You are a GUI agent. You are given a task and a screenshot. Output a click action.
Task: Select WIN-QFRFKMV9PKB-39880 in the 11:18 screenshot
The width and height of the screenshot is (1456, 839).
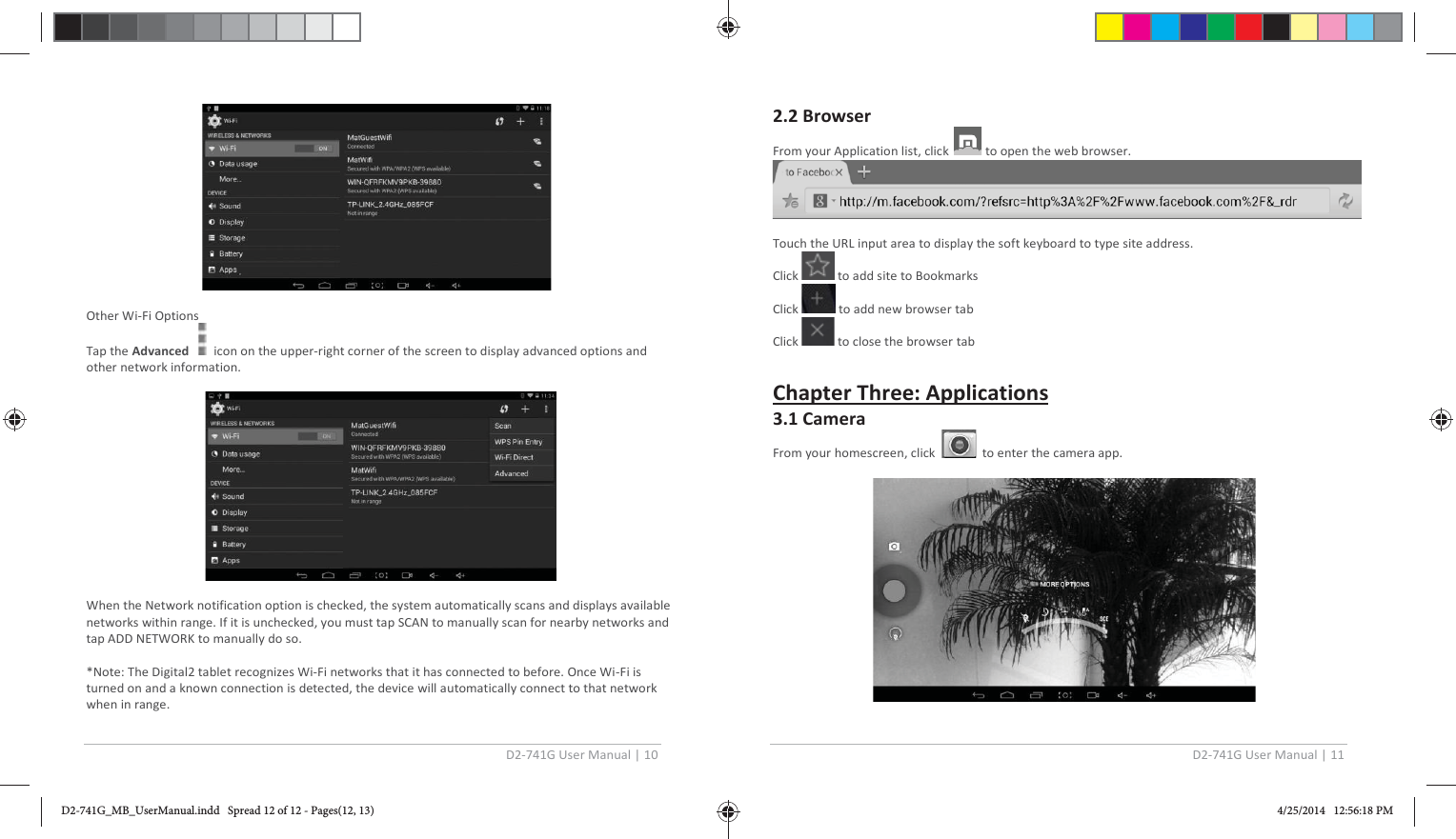pos(445,185)
